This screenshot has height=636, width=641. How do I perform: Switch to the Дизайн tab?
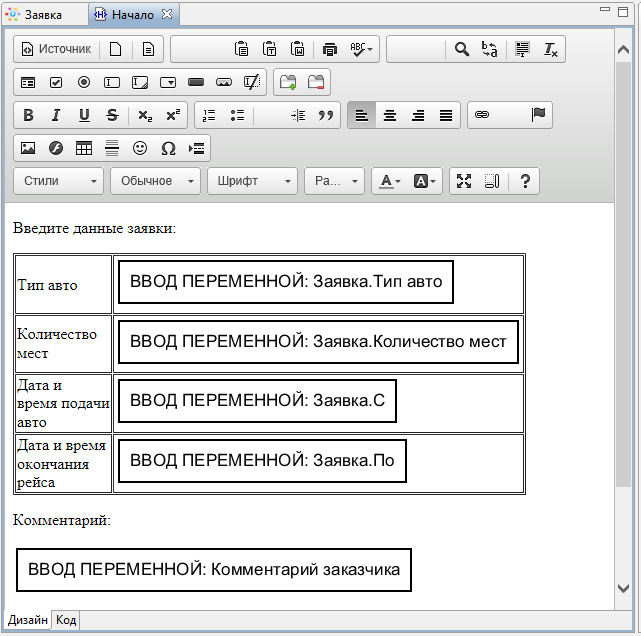pos(27,620)
